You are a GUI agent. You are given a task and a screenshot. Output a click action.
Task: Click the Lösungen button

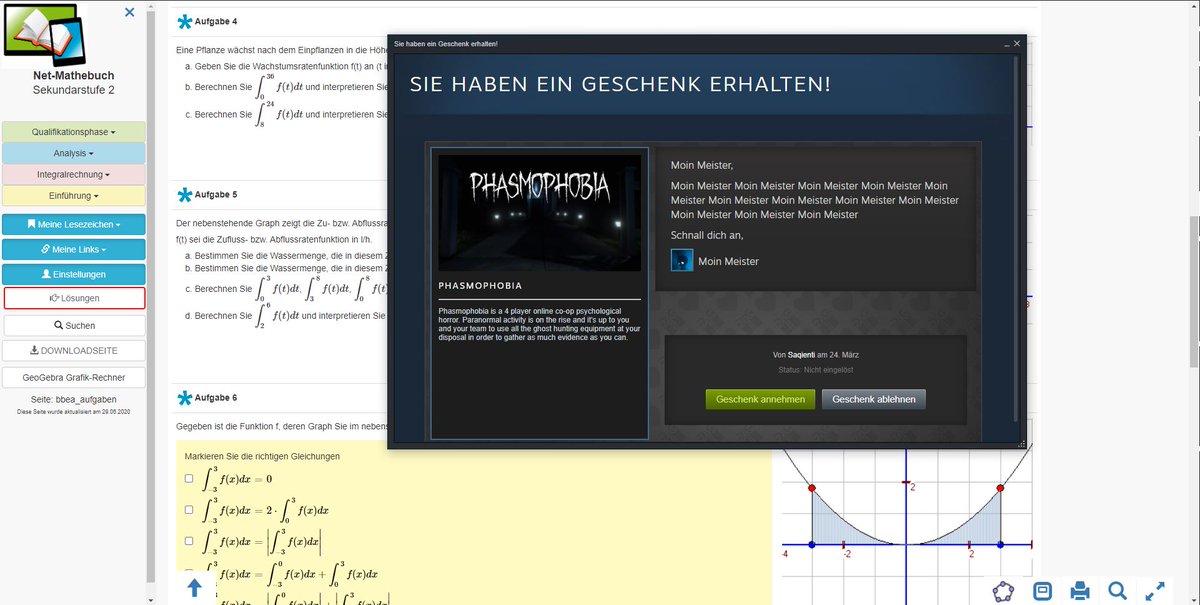(x=74, y=298)
